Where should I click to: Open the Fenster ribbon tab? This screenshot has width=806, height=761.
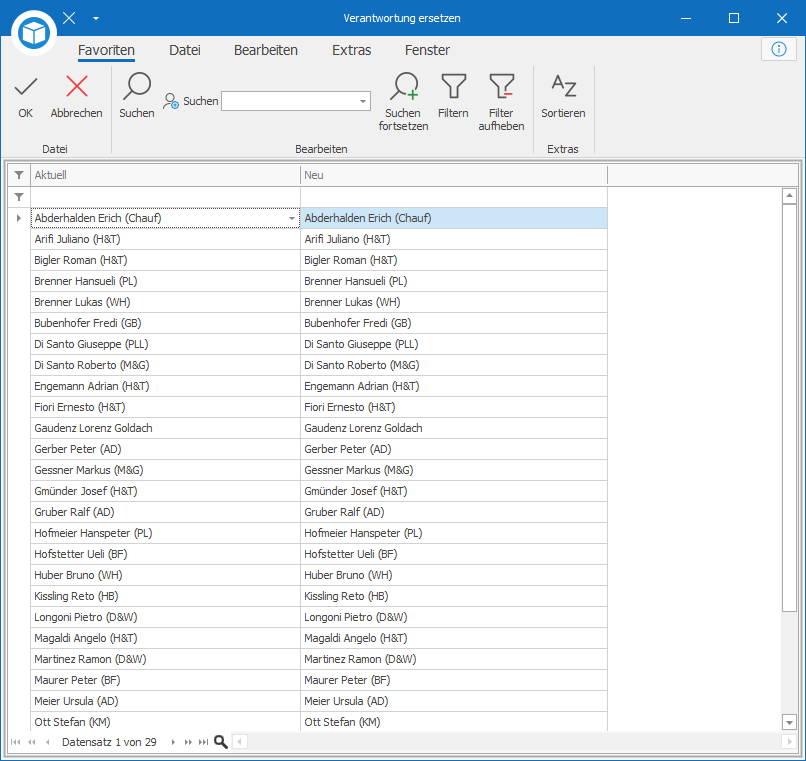[x=427, y=50]
